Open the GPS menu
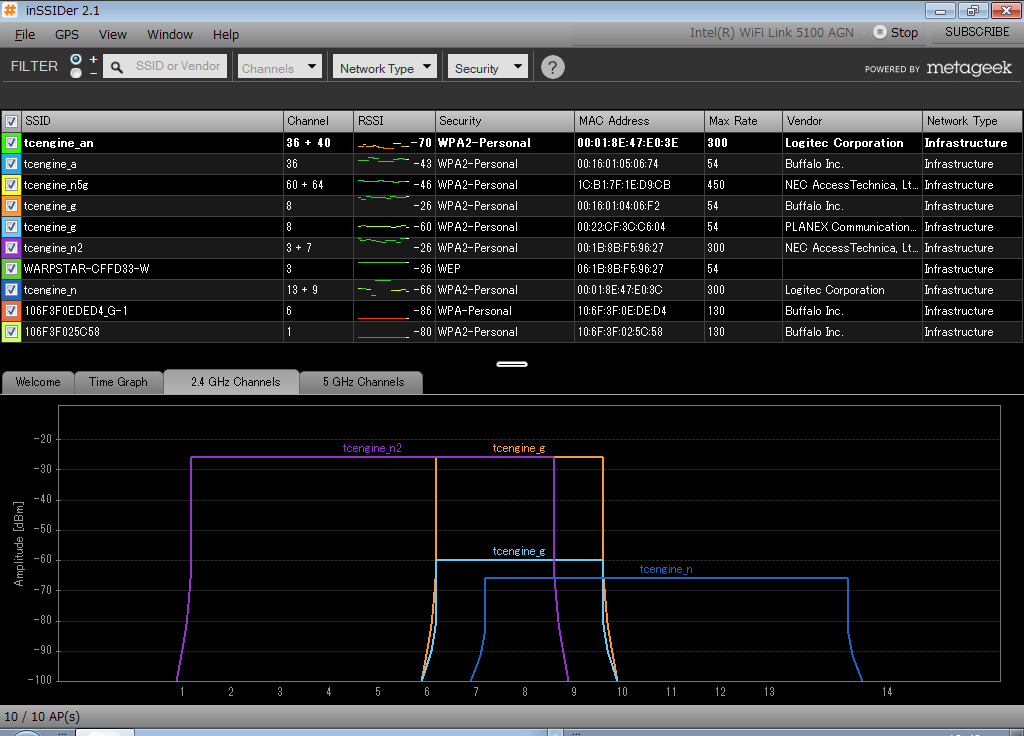This screenshot has width=1024, height=736. click(x=67, y=34)
